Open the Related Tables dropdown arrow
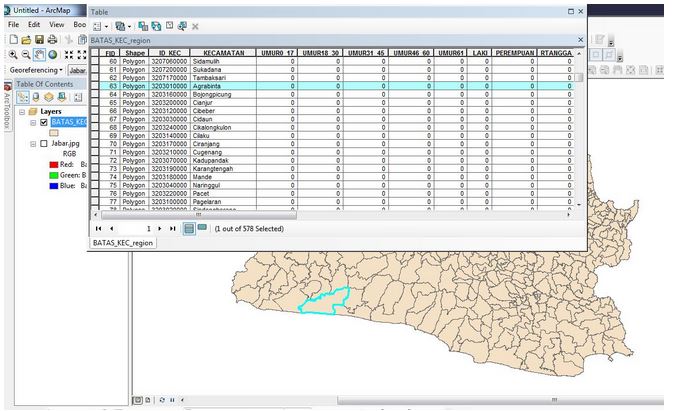673x411 pixels. point(129,27)
